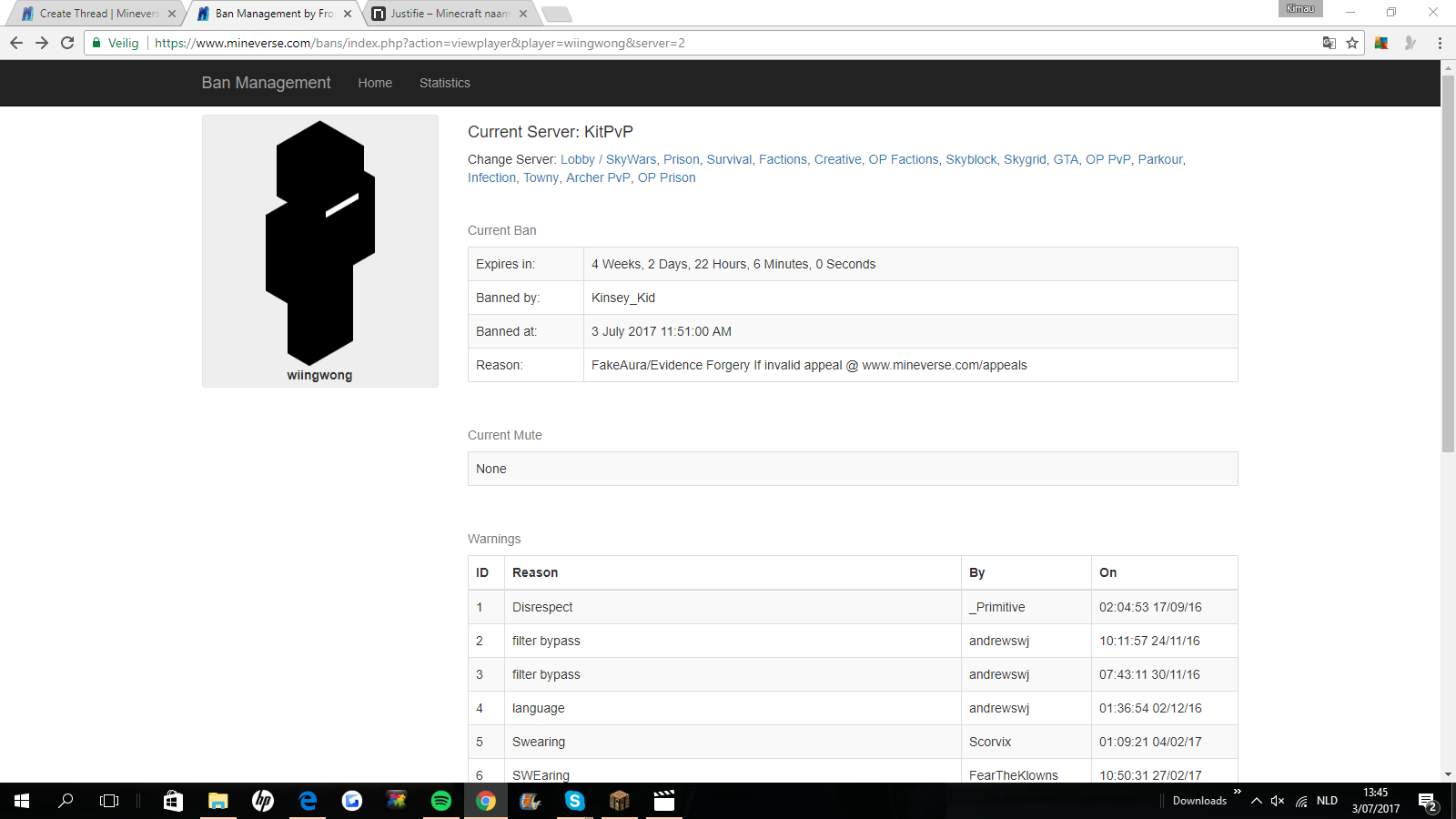Click the muted volume tray icon
1456x819 pixels.
tap(1278, 801)
